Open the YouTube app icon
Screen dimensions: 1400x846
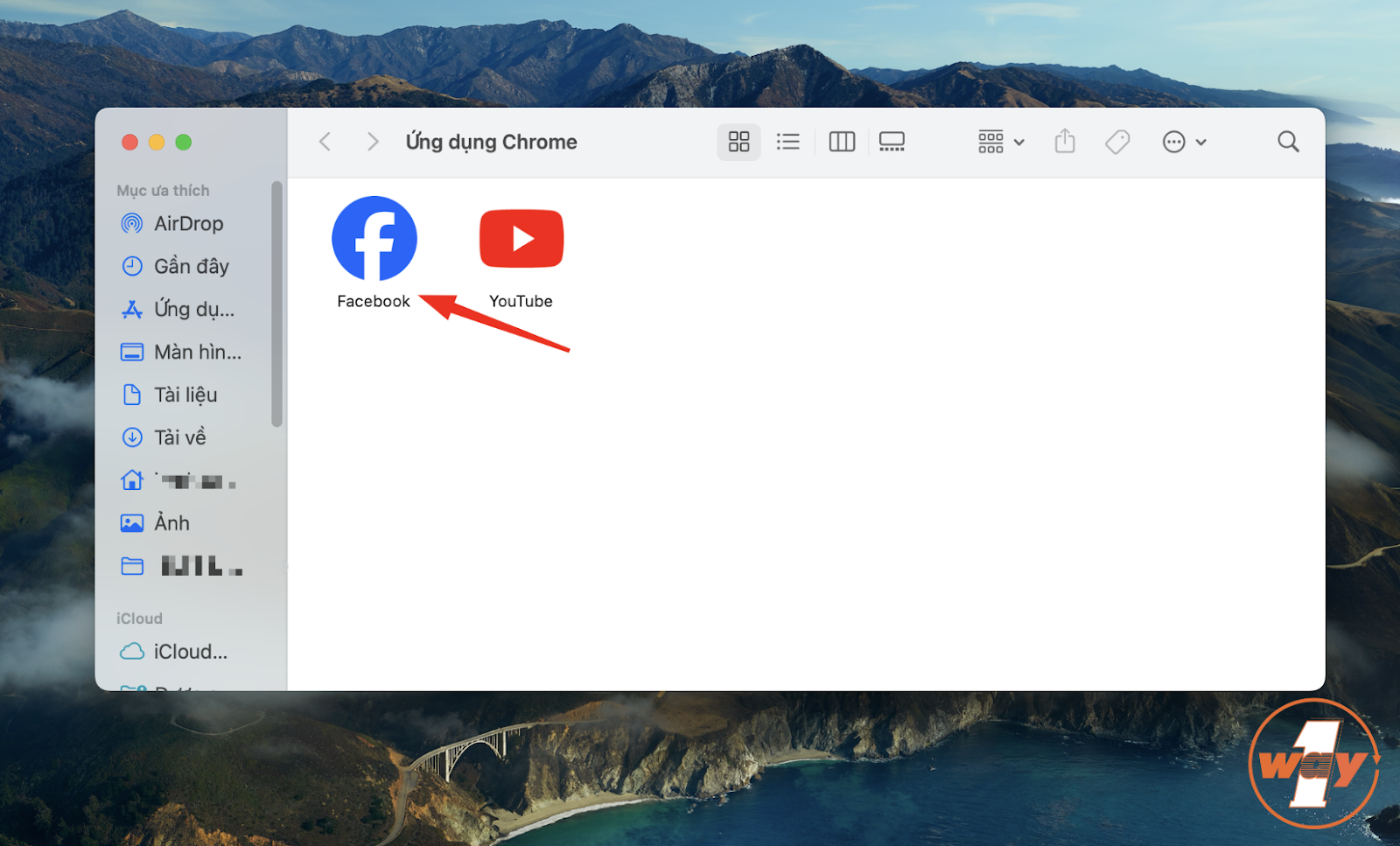tap(521, 238)
